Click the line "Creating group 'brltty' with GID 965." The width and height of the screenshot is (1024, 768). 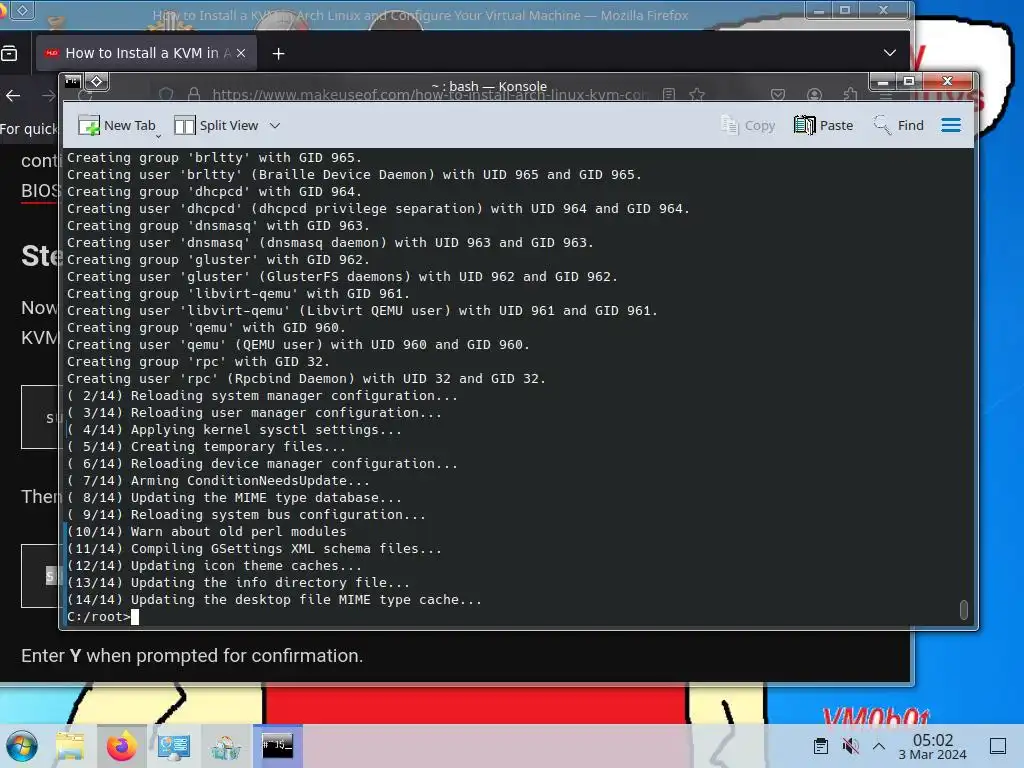(214, 157)
